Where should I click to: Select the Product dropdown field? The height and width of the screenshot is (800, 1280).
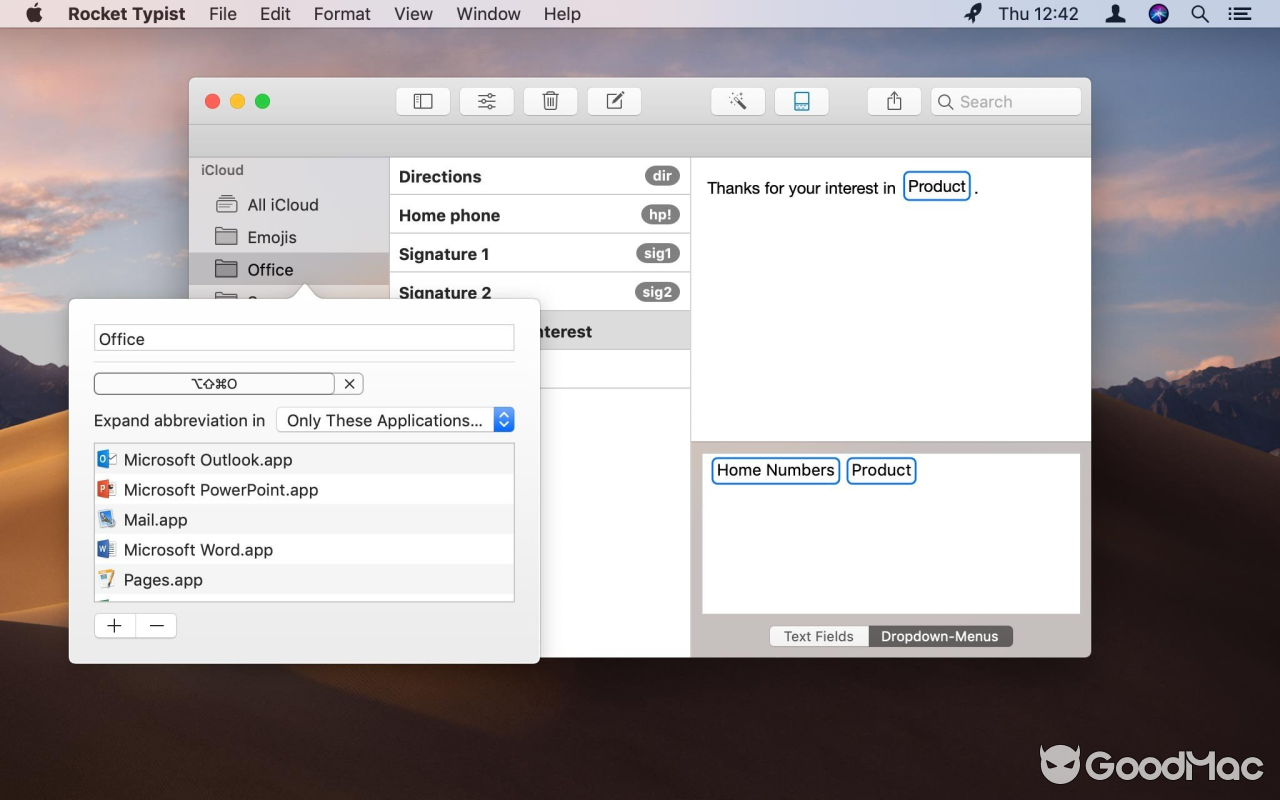(881, 470)
